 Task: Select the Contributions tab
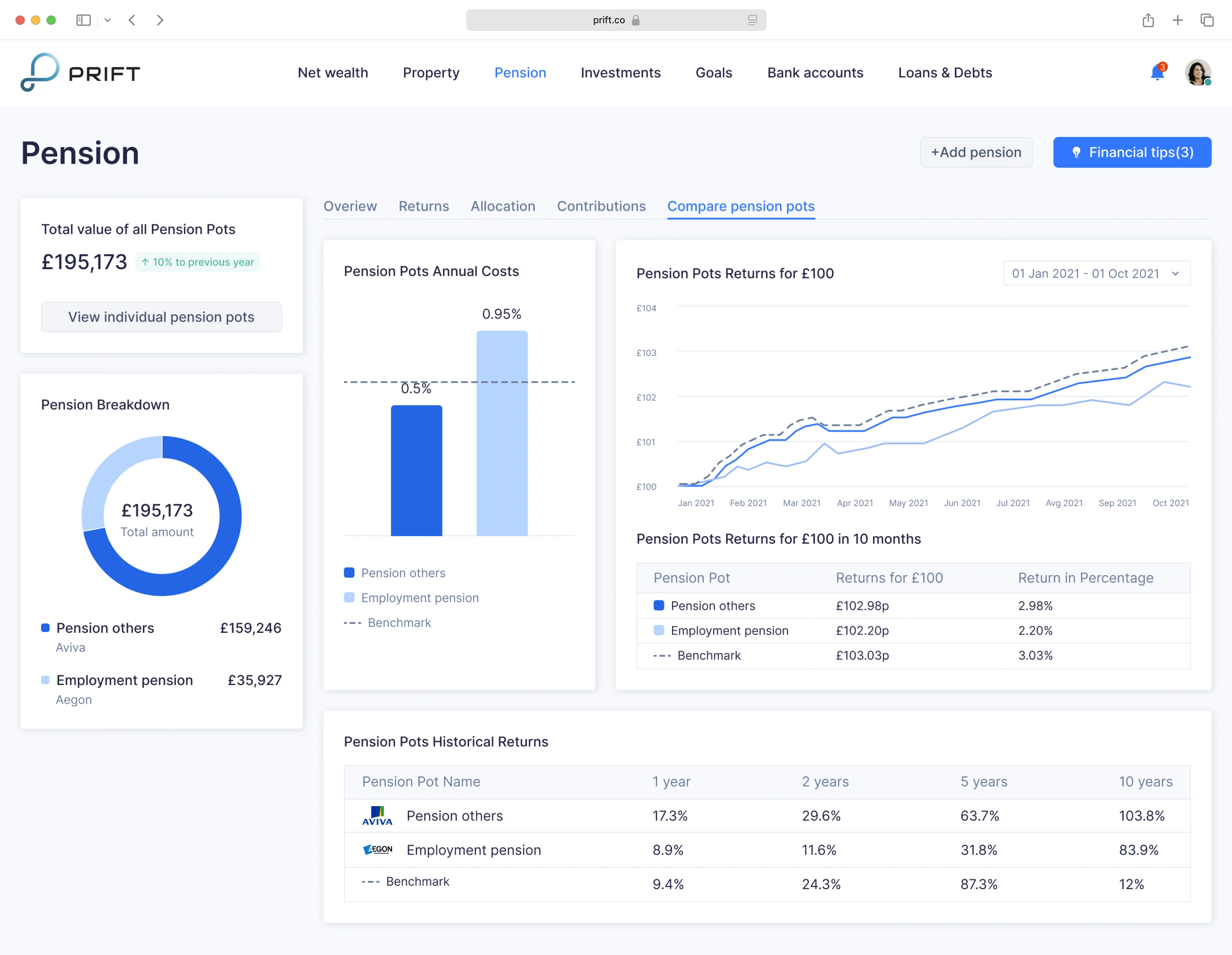pos(601,206)
